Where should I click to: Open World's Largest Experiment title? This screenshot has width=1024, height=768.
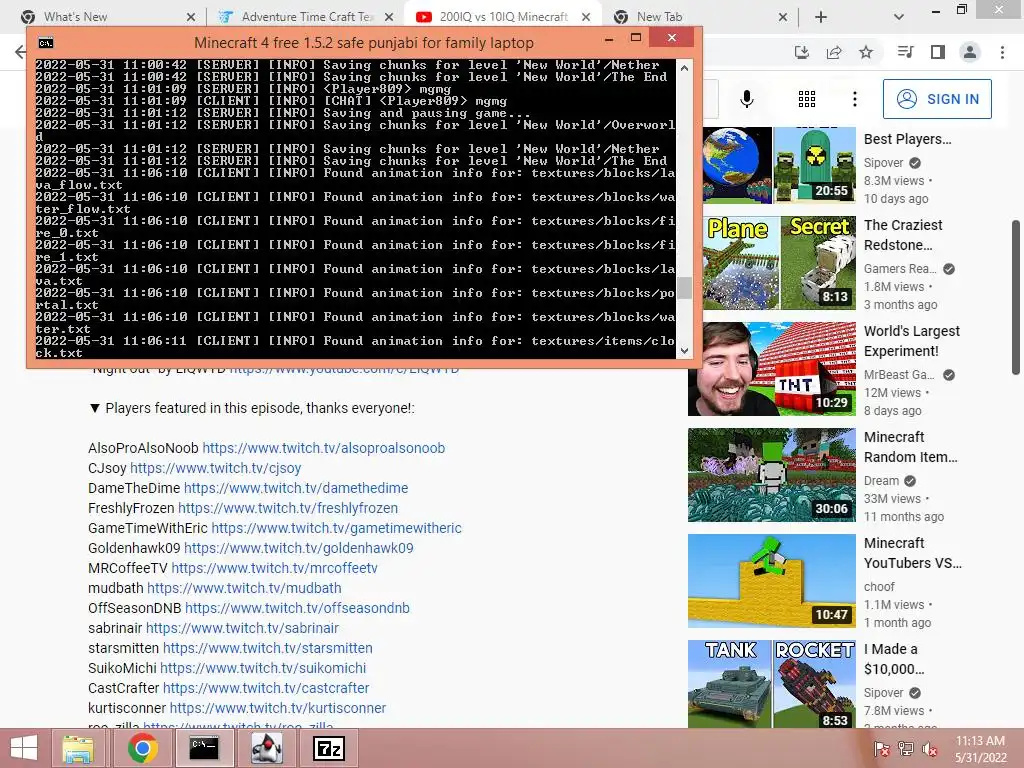912,341
